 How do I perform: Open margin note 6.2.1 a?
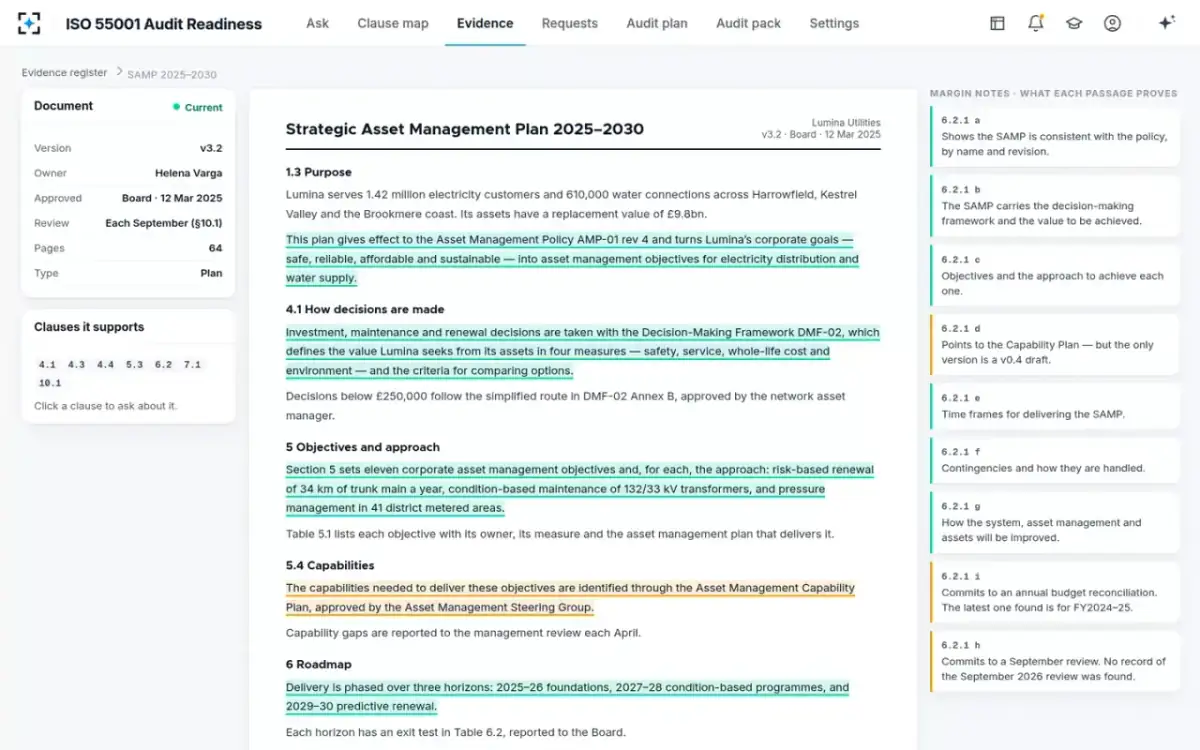click(x=1055, y=136)
